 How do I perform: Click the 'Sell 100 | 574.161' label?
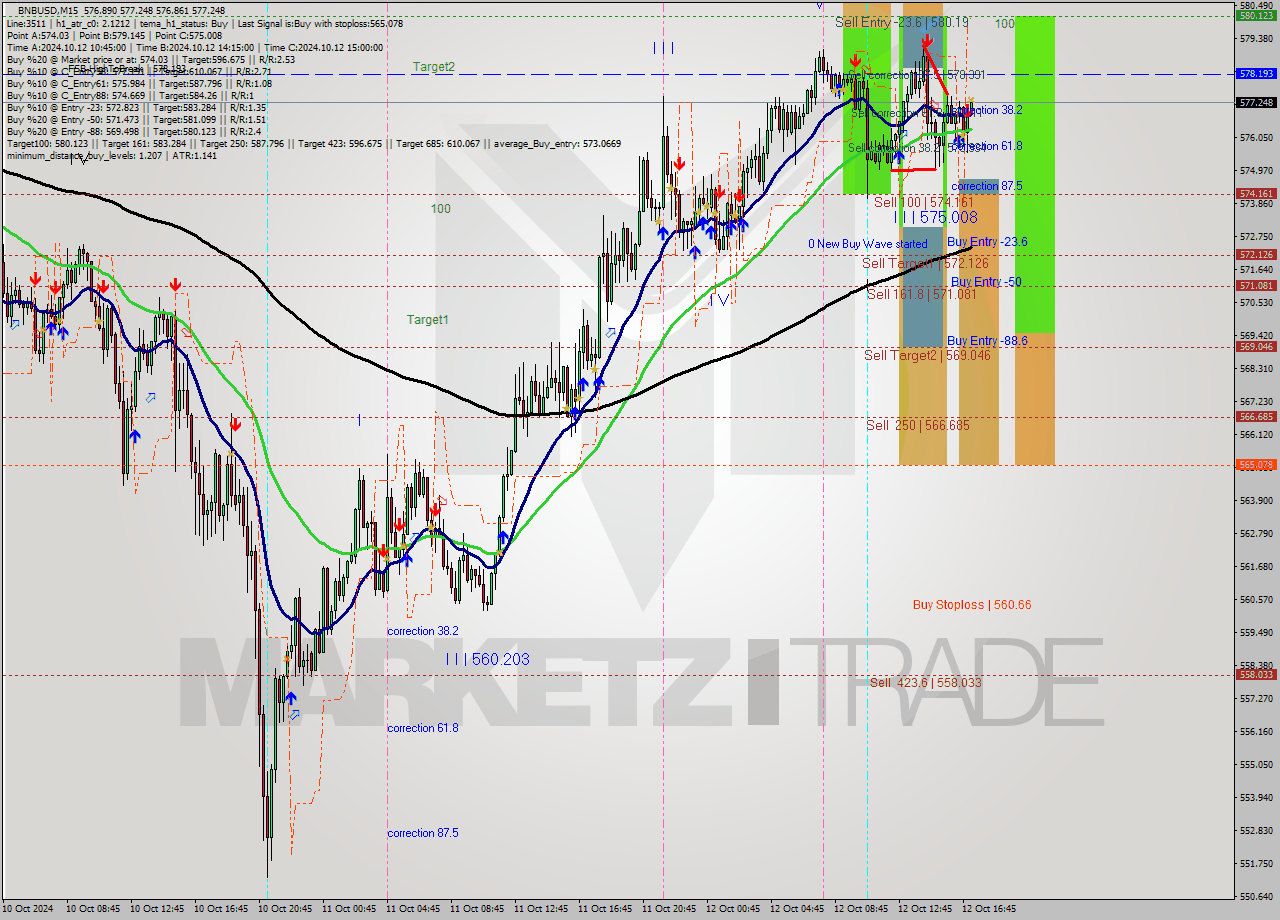(923, 202)
